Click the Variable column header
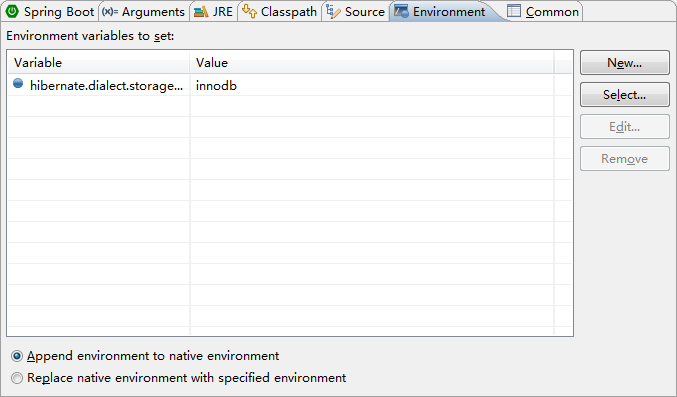 pos(98,63)
